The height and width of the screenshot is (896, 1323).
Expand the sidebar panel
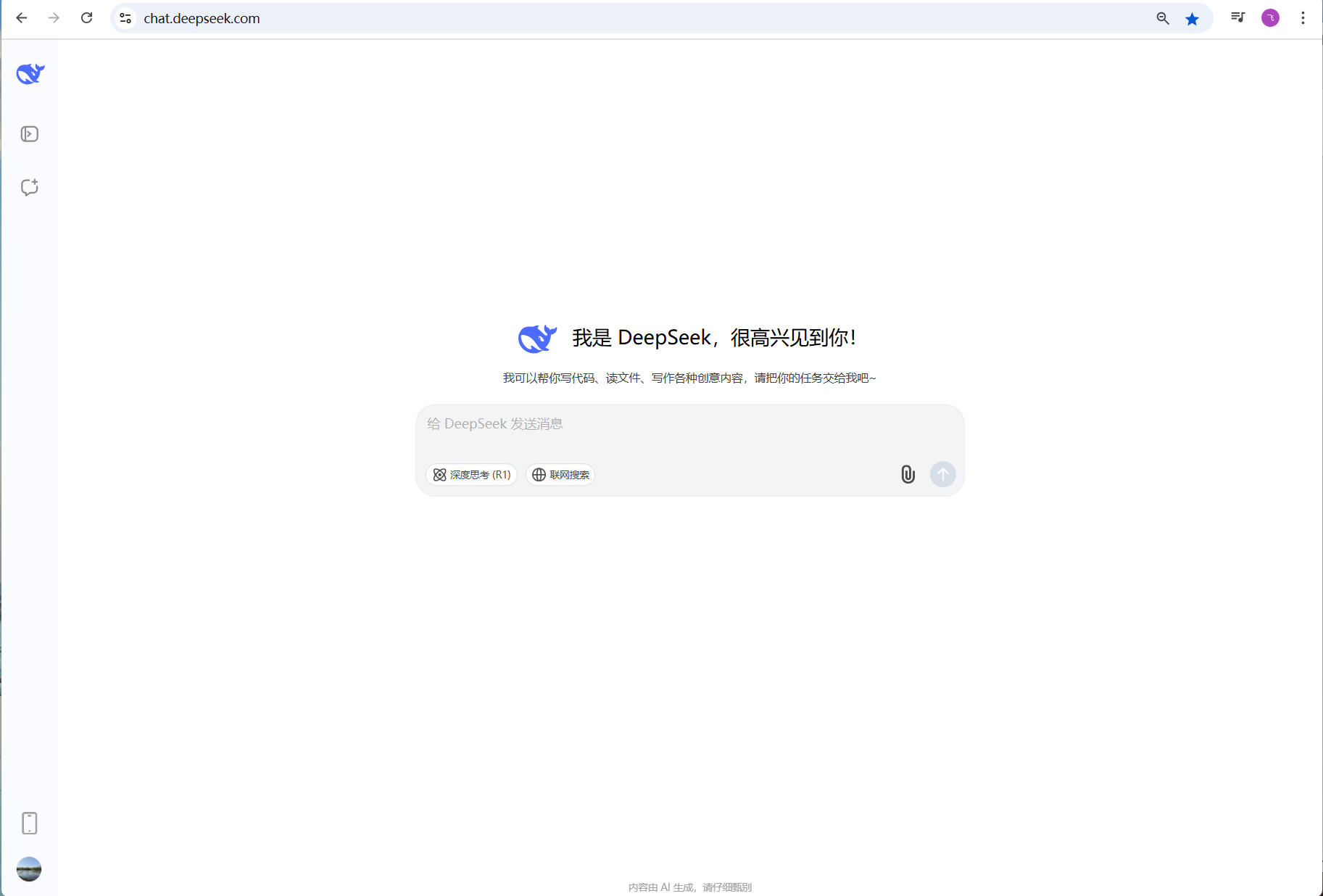pyautogui.click(x=30, y=134)
